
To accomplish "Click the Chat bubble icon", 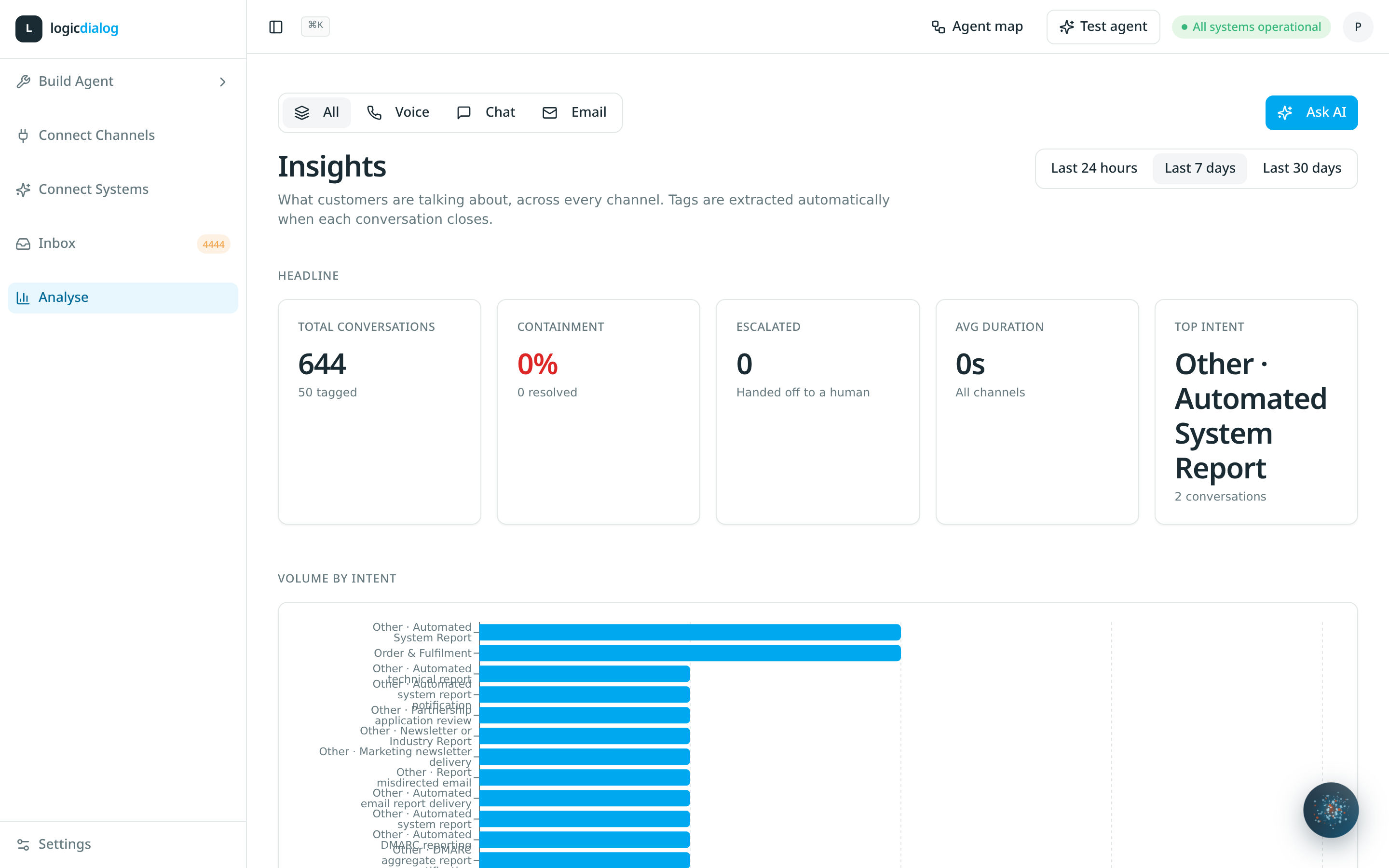I will 464,112.
